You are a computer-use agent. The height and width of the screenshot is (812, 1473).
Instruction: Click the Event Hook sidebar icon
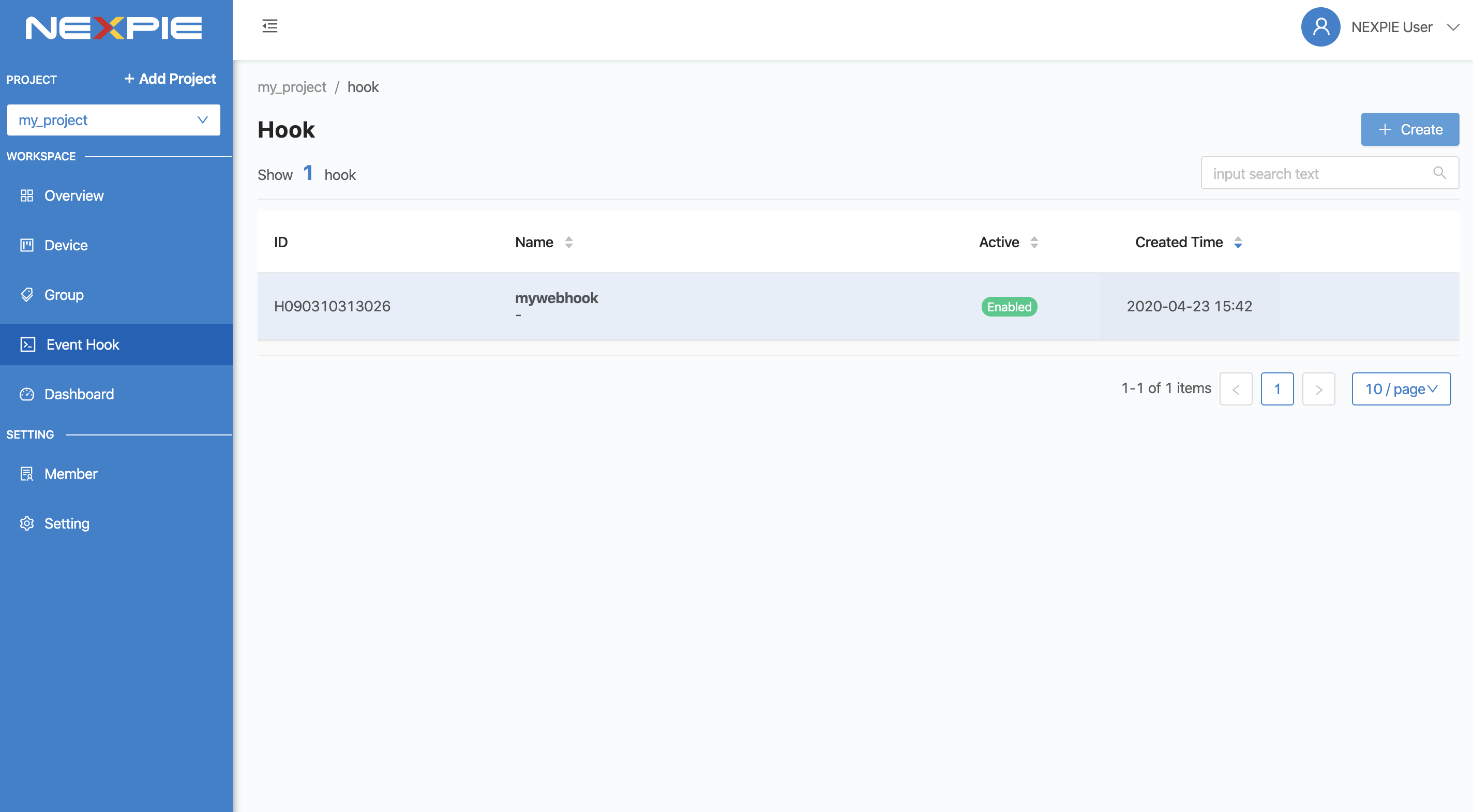click(x=26, y=344)
